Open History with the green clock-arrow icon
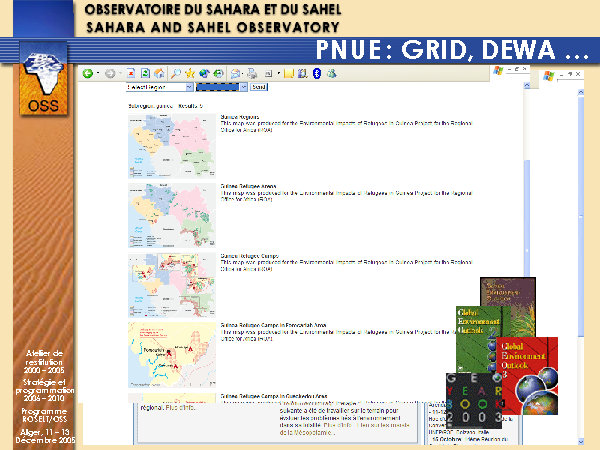 tap(218, 73)
